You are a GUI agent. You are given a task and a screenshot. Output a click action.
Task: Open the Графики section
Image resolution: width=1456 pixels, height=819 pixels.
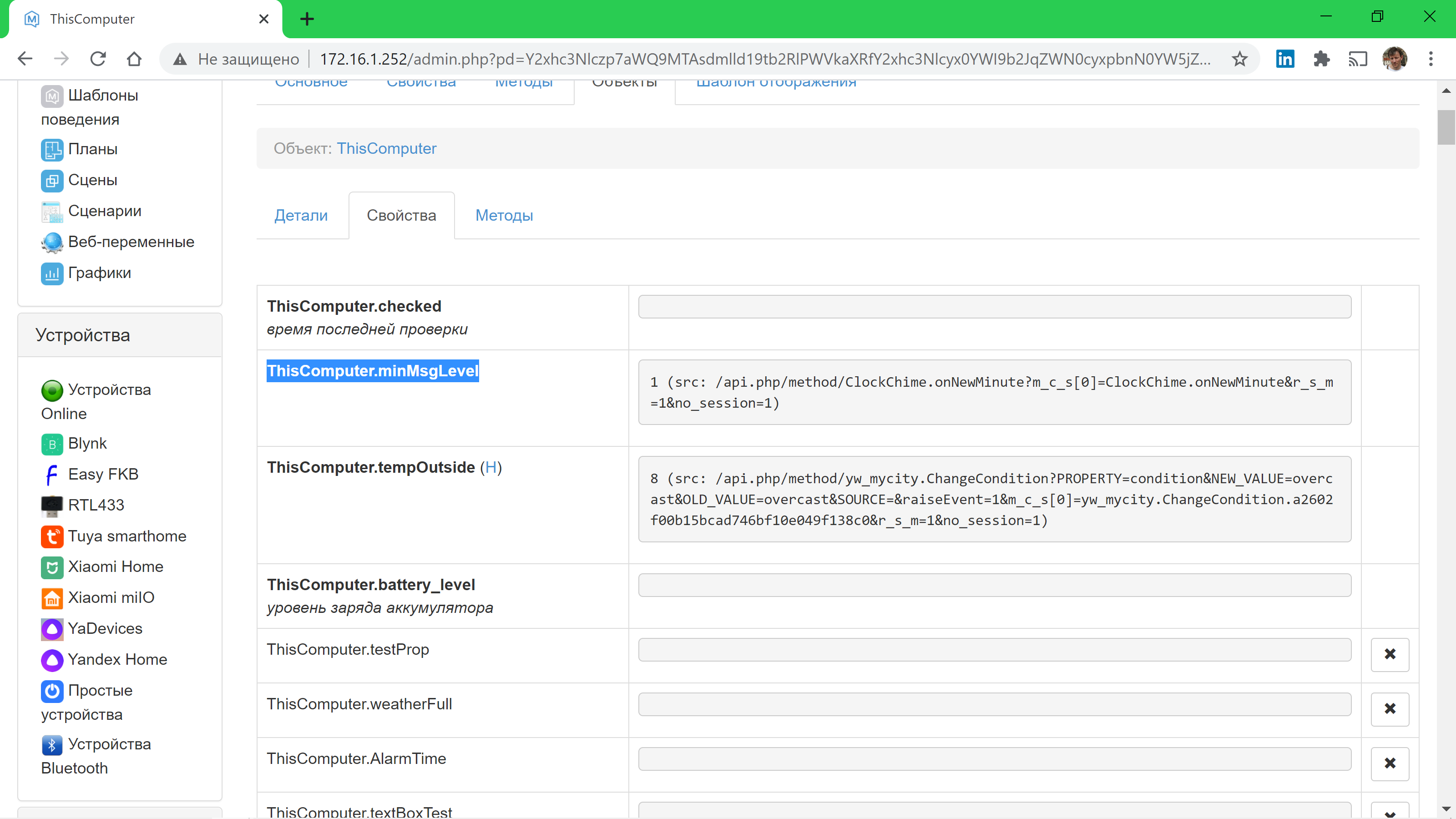point(99,273)
